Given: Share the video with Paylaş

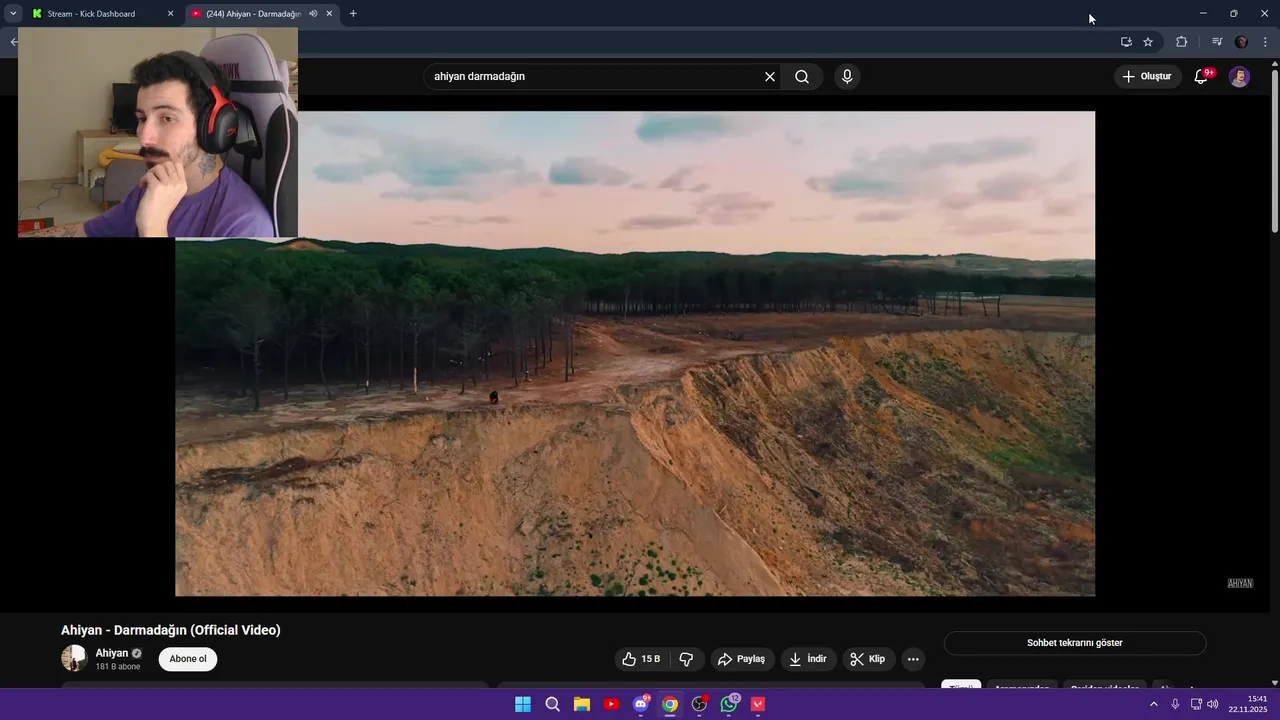Looking at the screenshot, I should pyautogui.click(x=742, y=659).
